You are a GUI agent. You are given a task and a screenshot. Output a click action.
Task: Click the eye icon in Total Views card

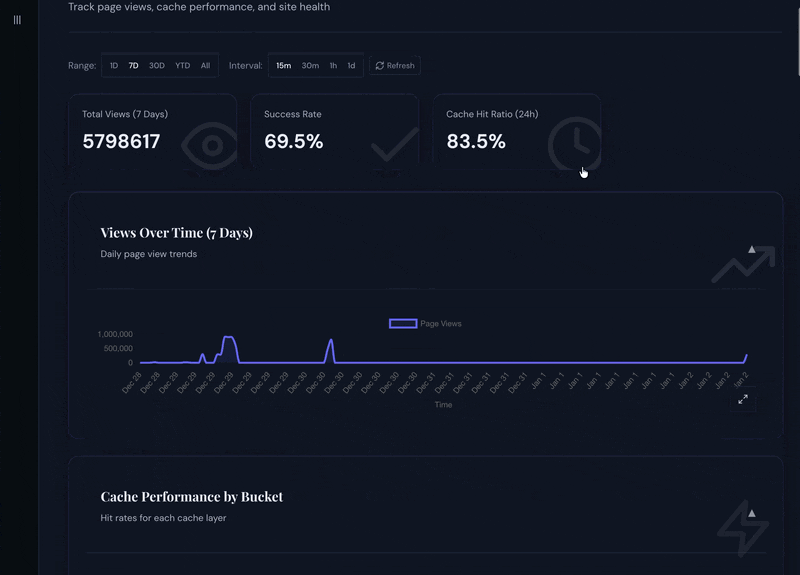(210, 145)
